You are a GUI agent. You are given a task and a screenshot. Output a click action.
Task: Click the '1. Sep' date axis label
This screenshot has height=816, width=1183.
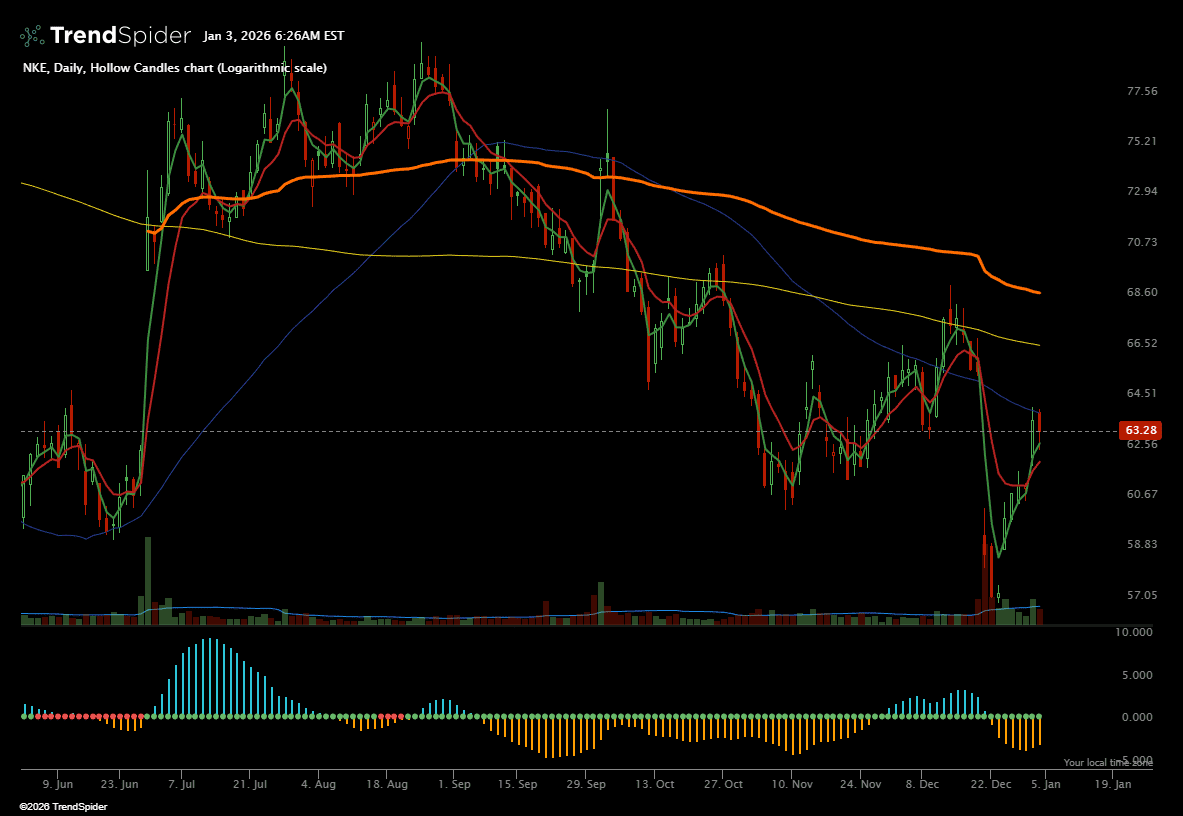click(454, 785)
